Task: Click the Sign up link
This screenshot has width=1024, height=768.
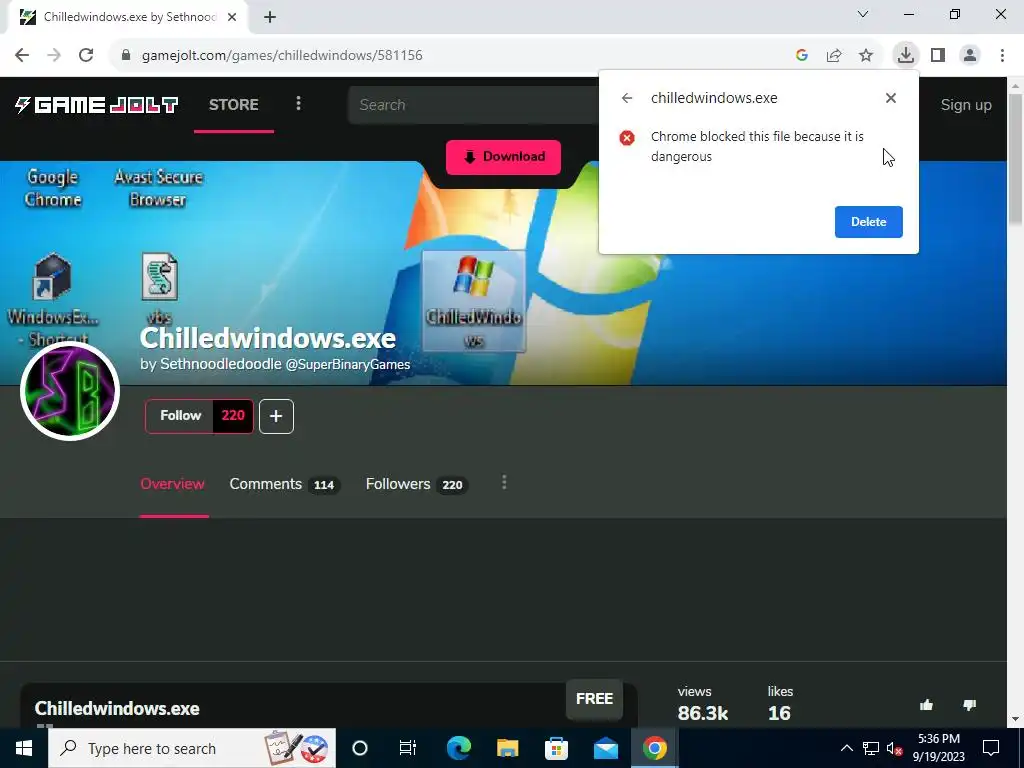Action: point(966,105)
